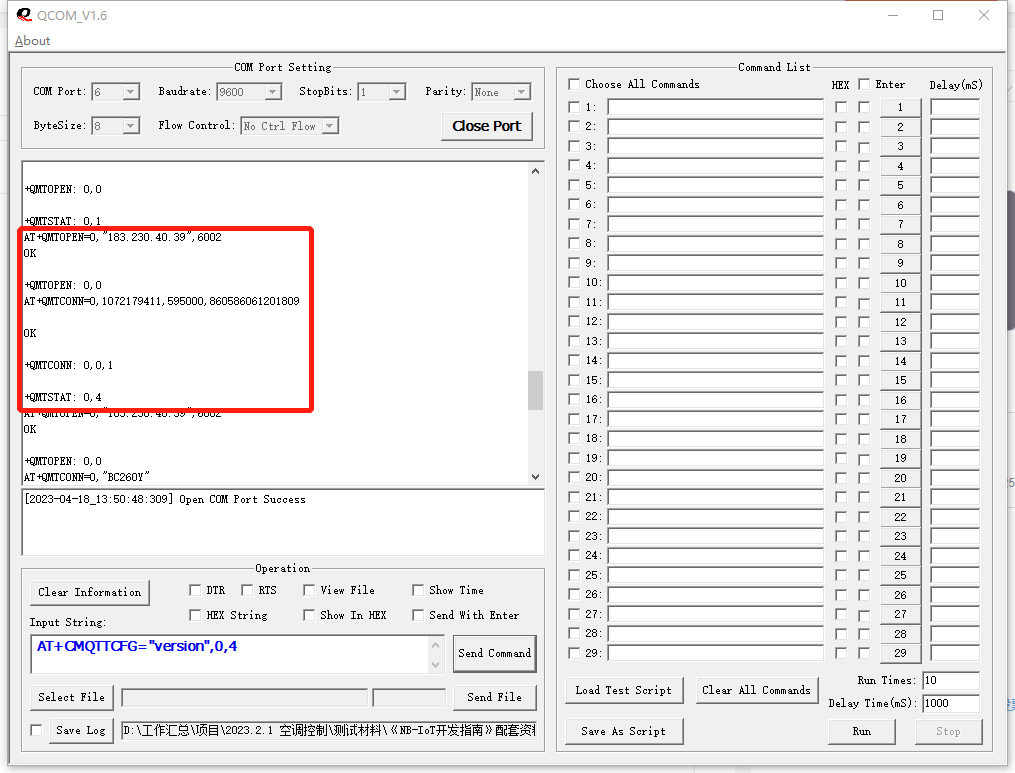The image size is (1015, 773).
Task: Click the Run button
Action: (862, 732)
